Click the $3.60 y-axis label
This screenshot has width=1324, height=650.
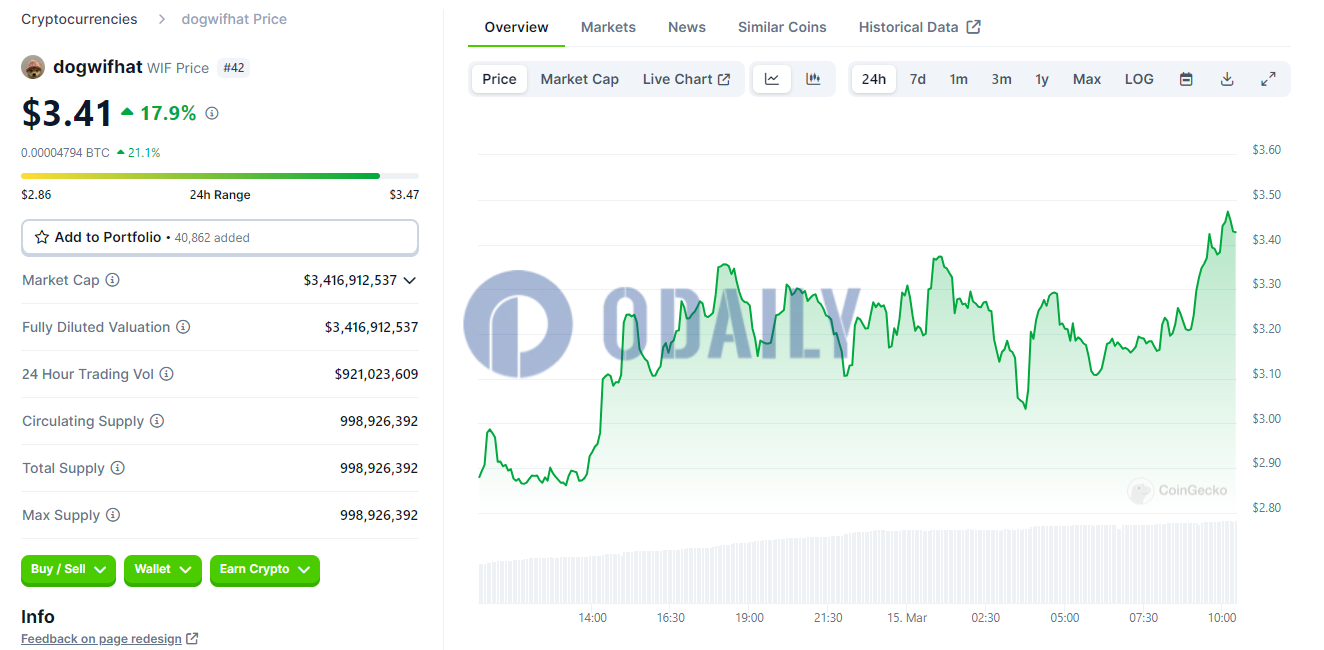click(1267, 150)
